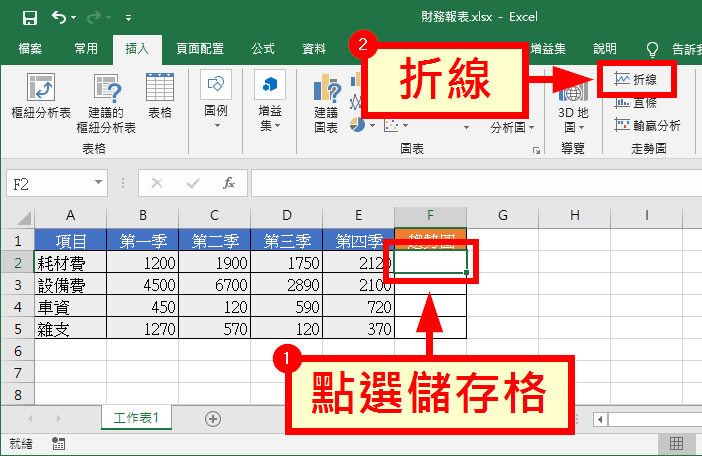Switch to the 頁面配置 tab

200,48
